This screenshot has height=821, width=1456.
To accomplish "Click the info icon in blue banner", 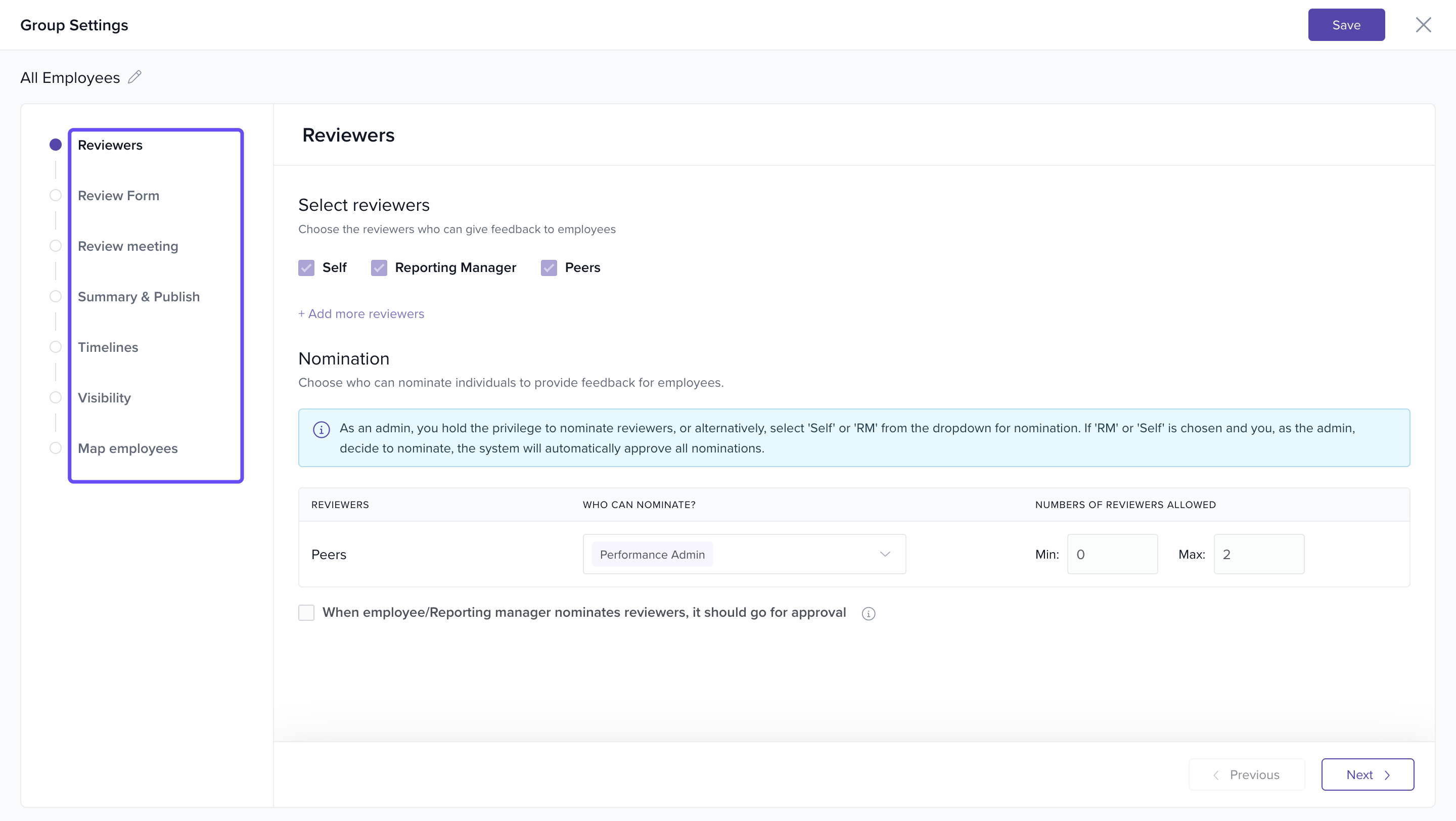I will pyautogui.click(x=321, y=429).
